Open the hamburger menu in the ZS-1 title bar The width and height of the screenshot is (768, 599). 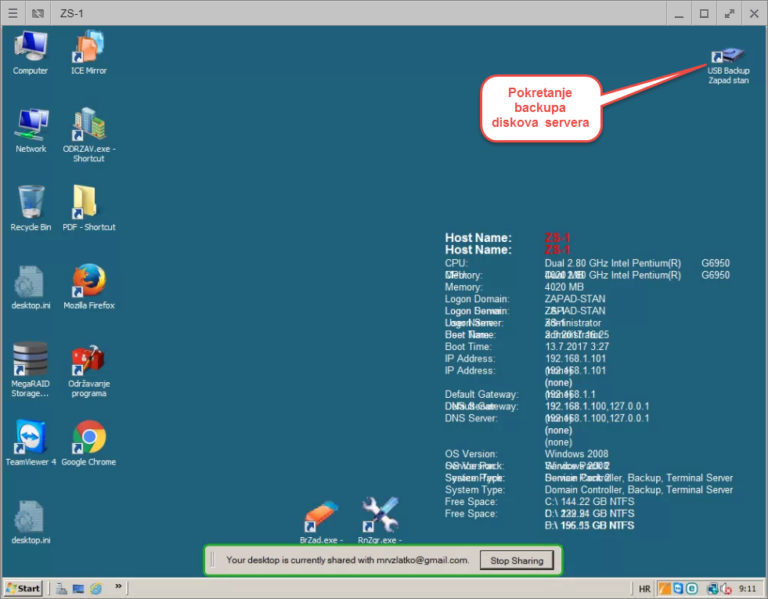click(12, 13)
